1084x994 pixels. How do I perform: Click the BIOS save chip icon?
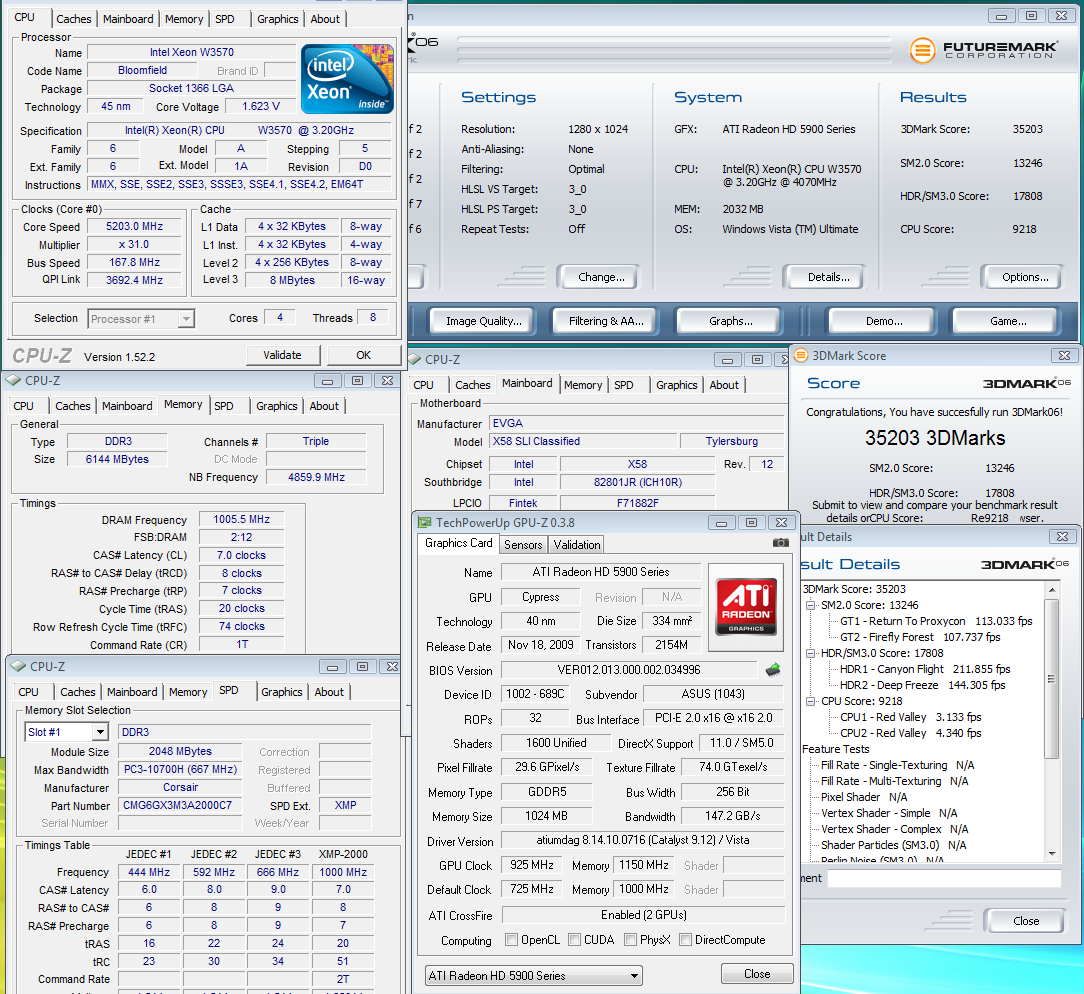tap(773, 670)
